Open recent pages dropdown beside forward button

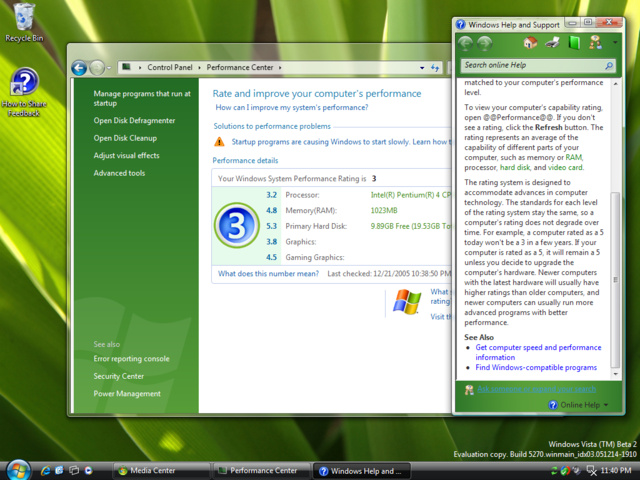109,68
